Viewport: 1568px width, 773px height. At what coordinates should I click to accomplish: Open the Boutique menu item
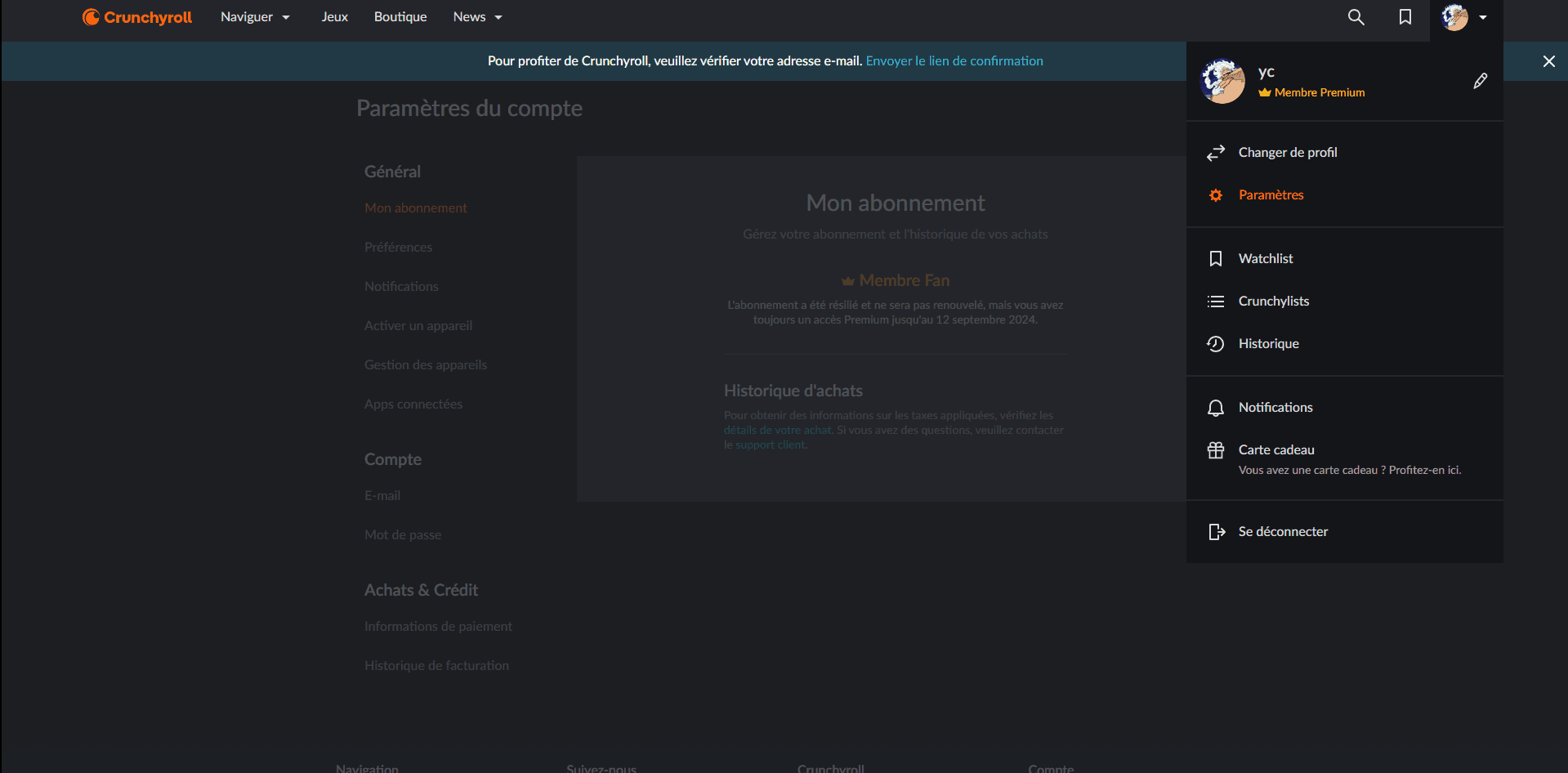coord(400,17)
